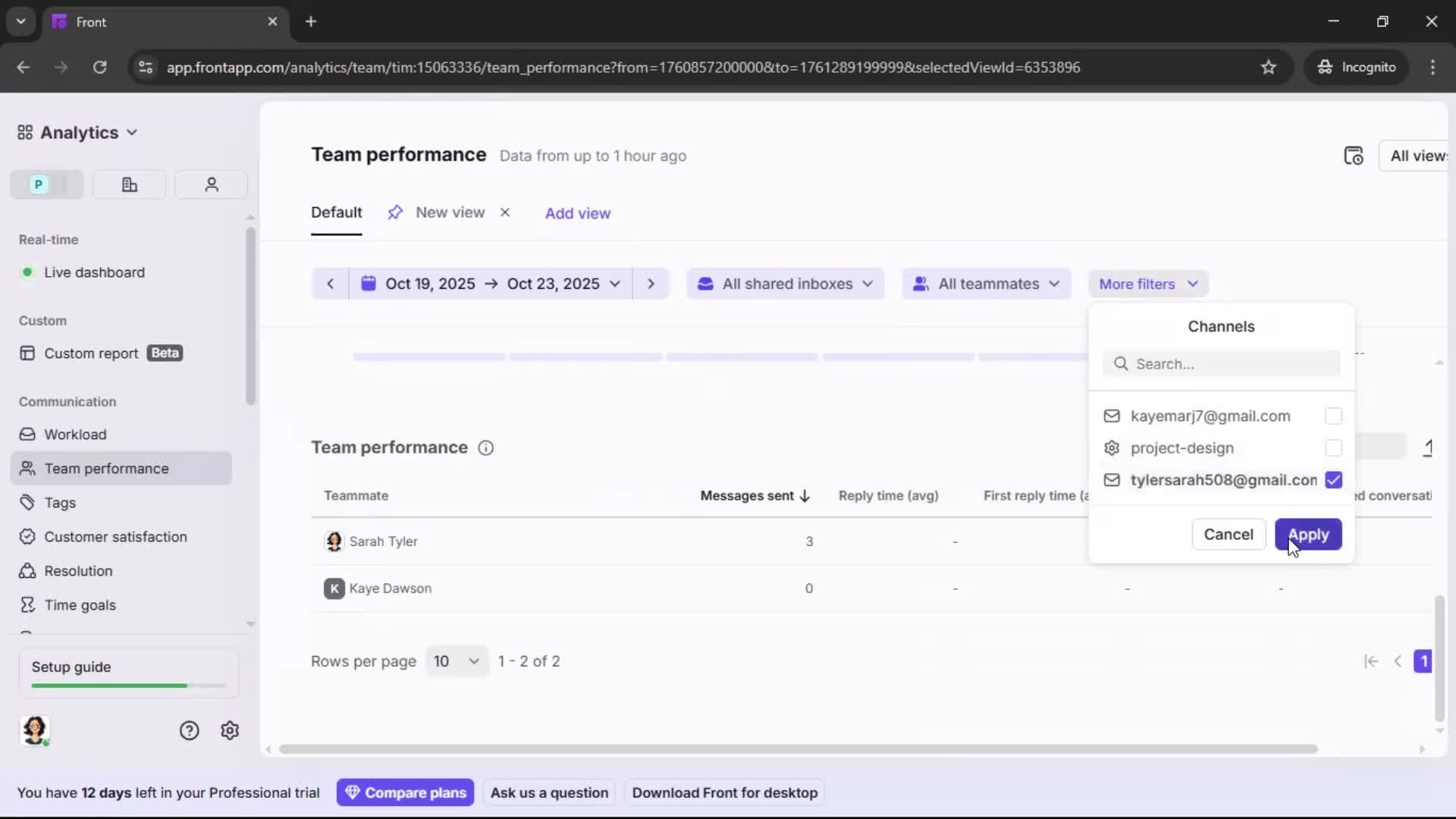Click the Compare plans button
This screenshot has height=819, width=1456.
click(406, 792)
